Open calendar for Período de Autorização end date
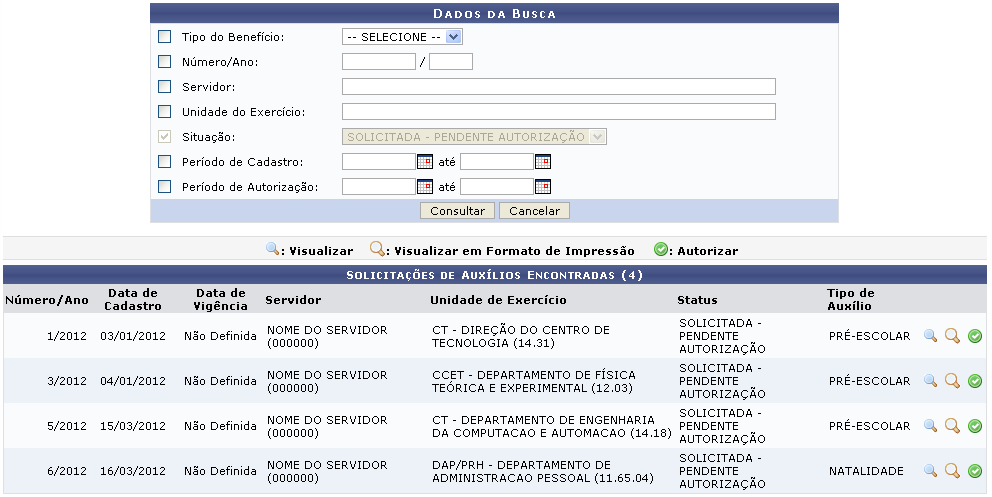 [543, 186]
